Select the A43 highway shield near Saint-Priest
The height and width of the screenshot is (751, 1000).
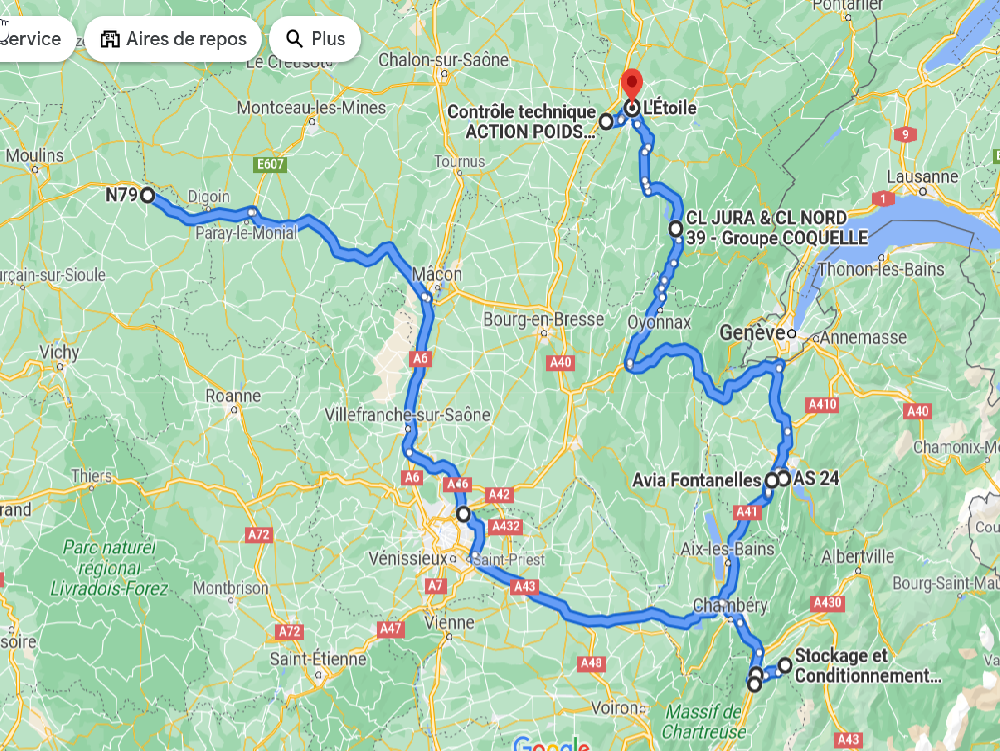pos(524,587)
